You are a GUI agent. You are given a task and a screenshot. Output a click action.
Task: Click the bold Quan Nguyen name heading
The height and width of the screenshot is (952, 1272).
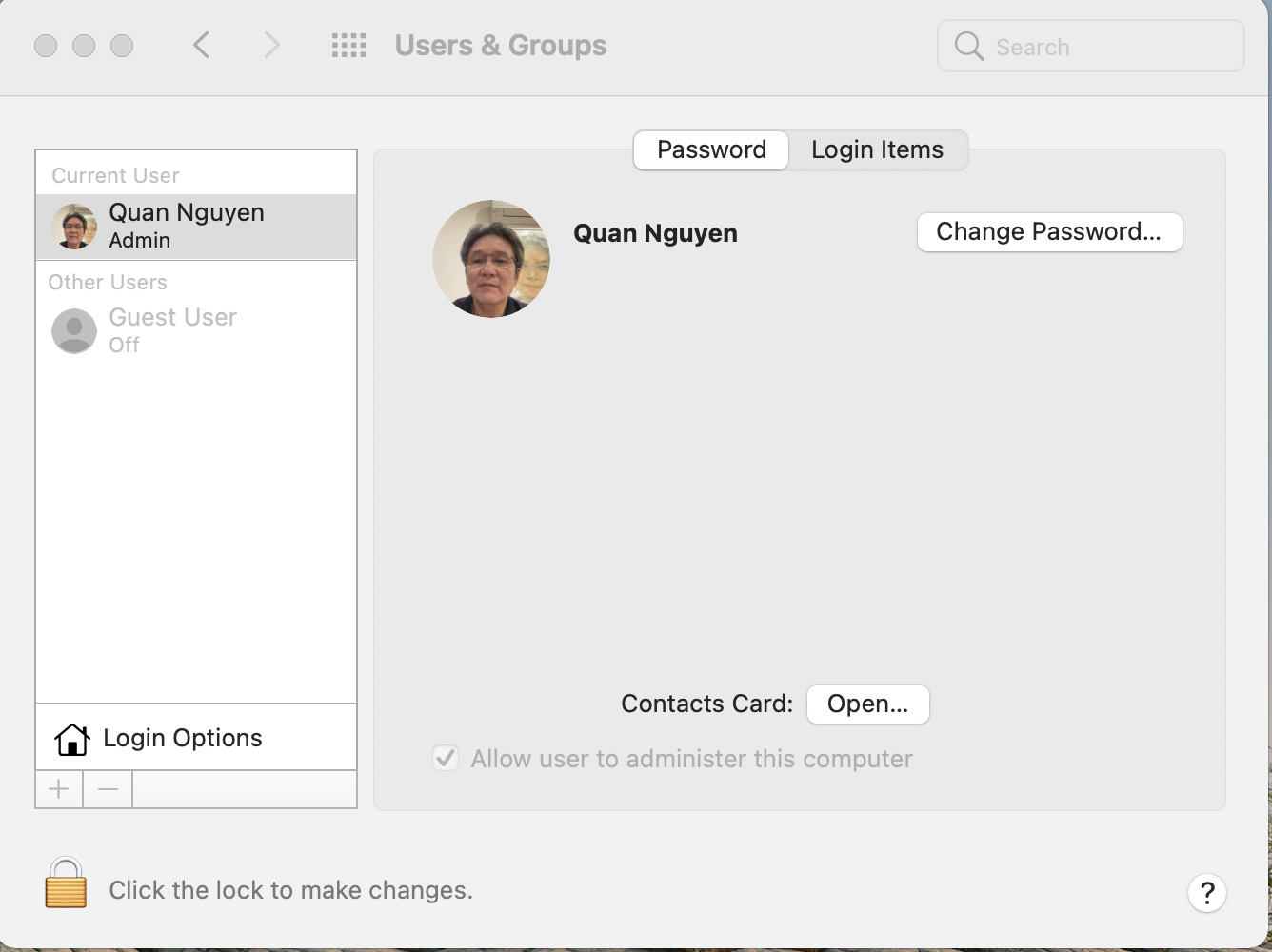[655, 233]
